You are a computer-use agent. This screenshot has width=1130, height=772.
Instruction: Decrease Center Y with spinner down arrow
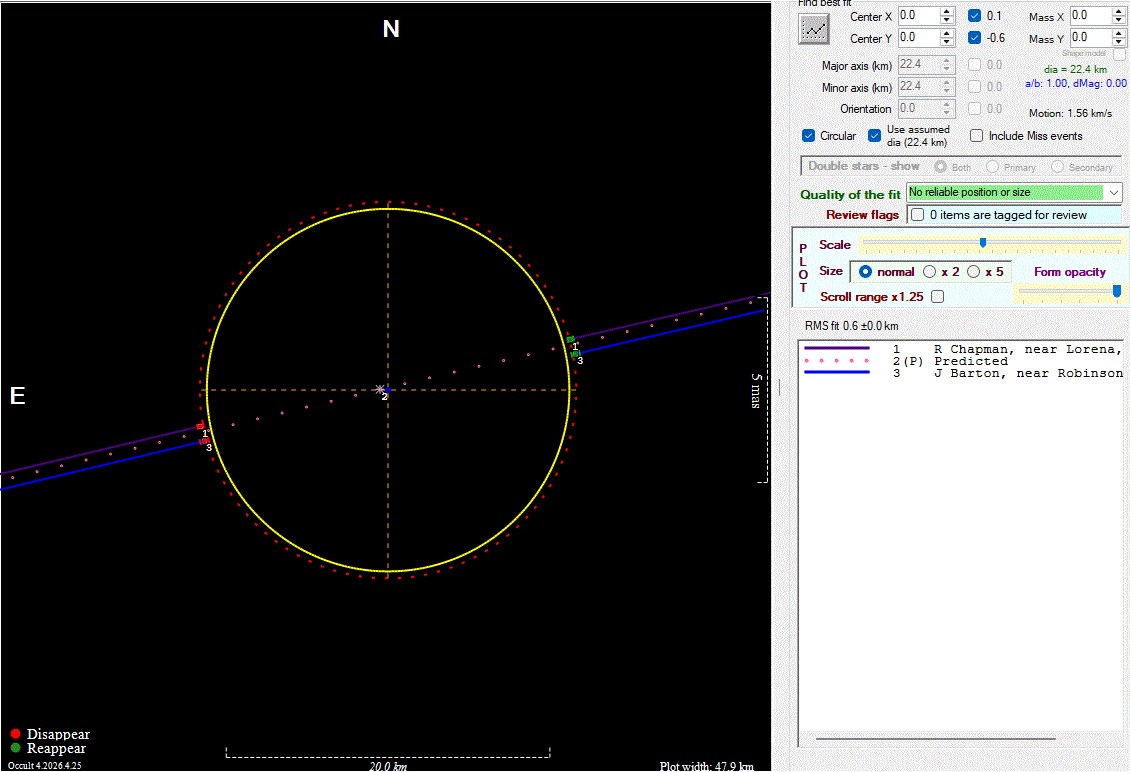click(x=947, y=42)
